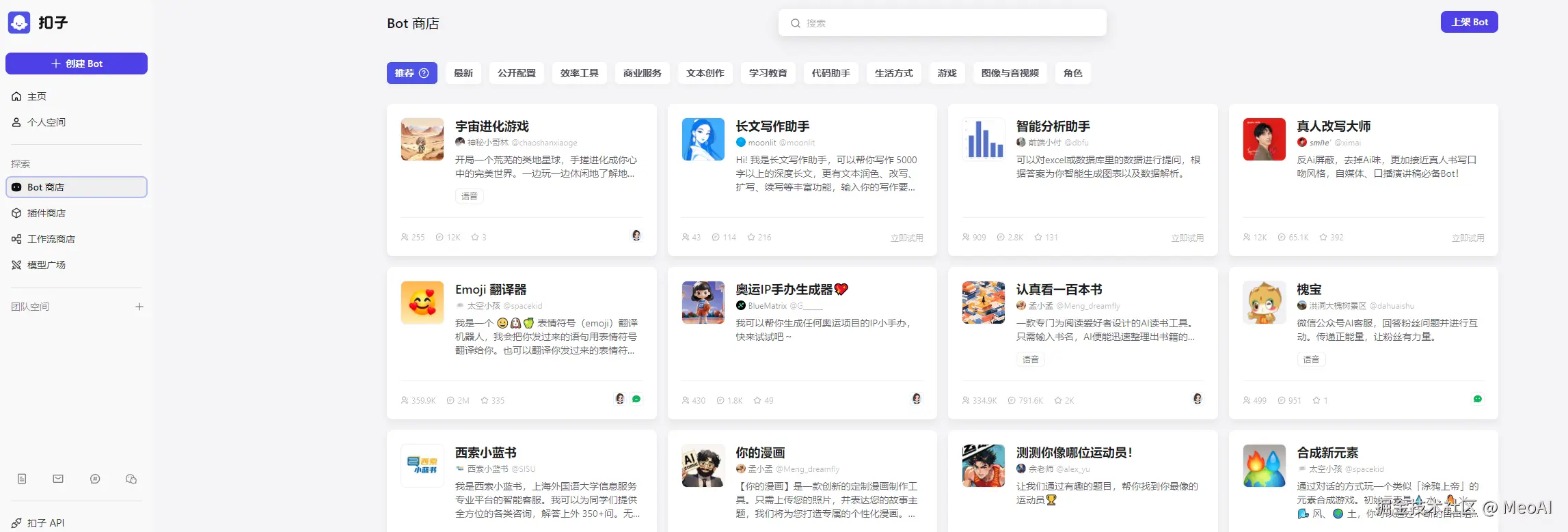Open 主页 in the sidebar
This screenshot has height=532, width=1568.
[x=77, y=96]
